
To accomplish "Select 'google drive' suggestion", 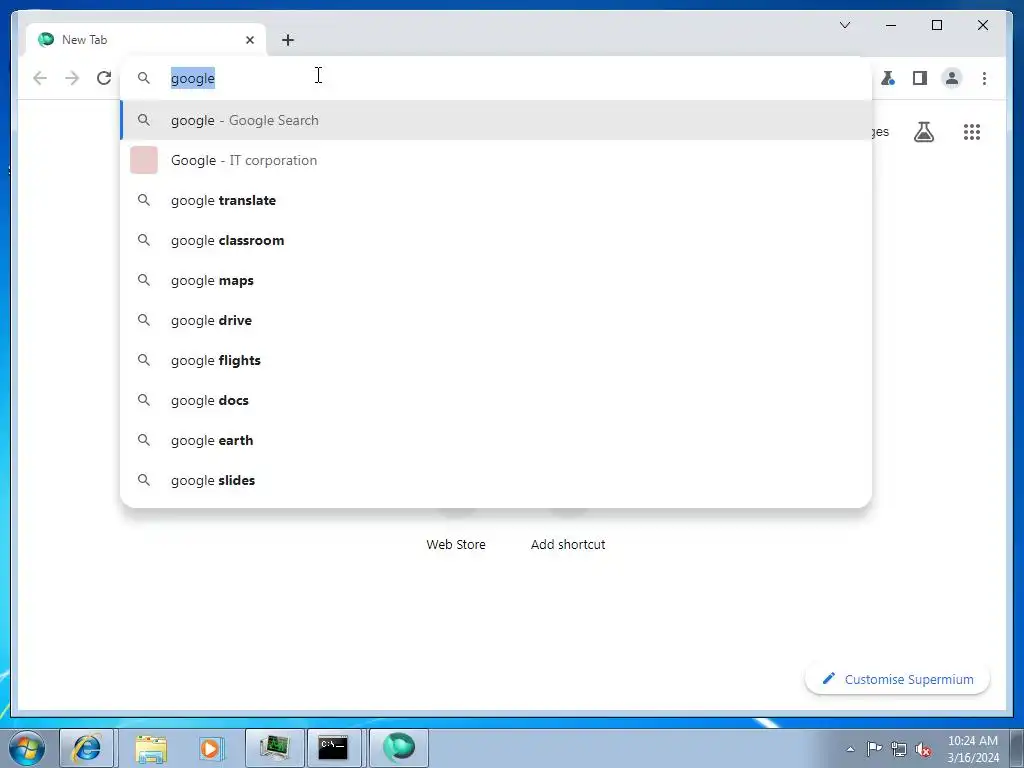I will (496, 320).
